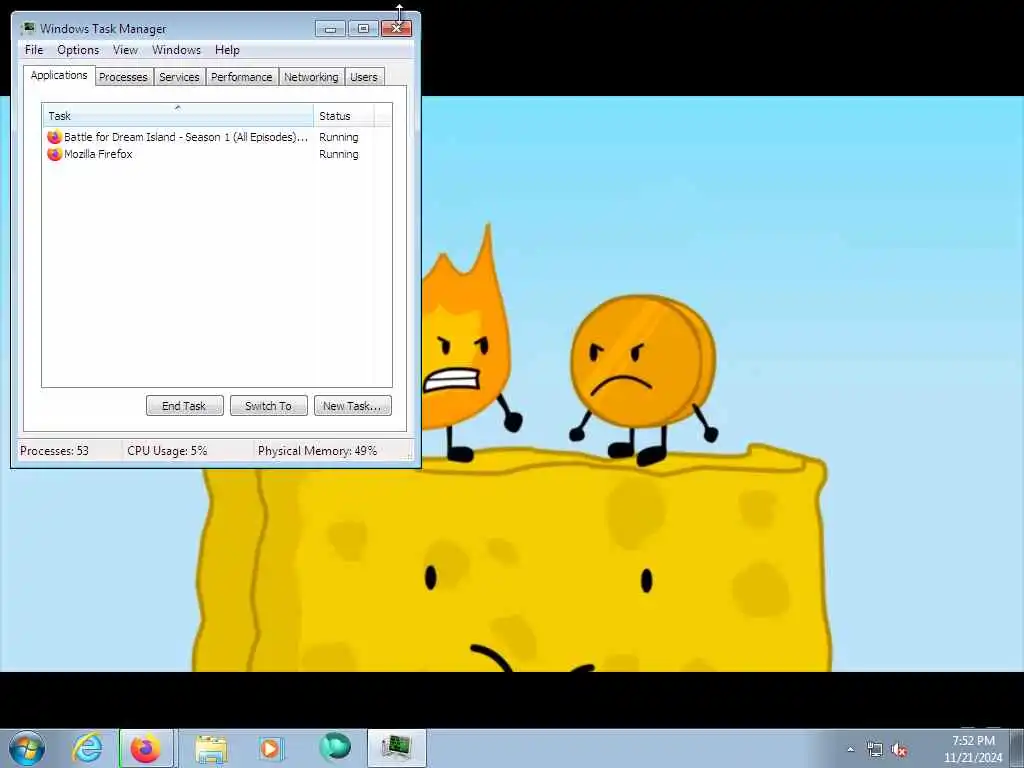Click the muted volume tray icon
This screenshot has width=1024, height=768.
click(899, 750)
